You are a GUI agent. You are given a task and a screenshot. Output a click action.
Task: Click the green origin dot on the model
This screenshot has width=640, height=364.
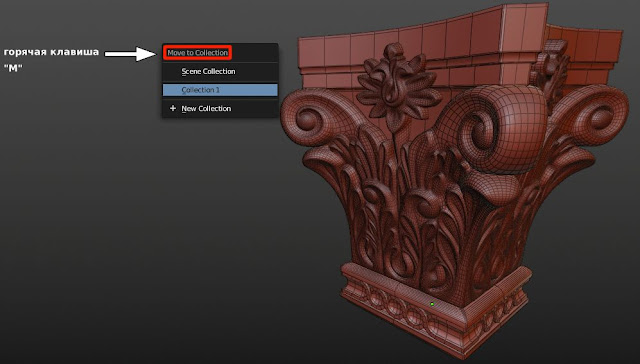432,304
